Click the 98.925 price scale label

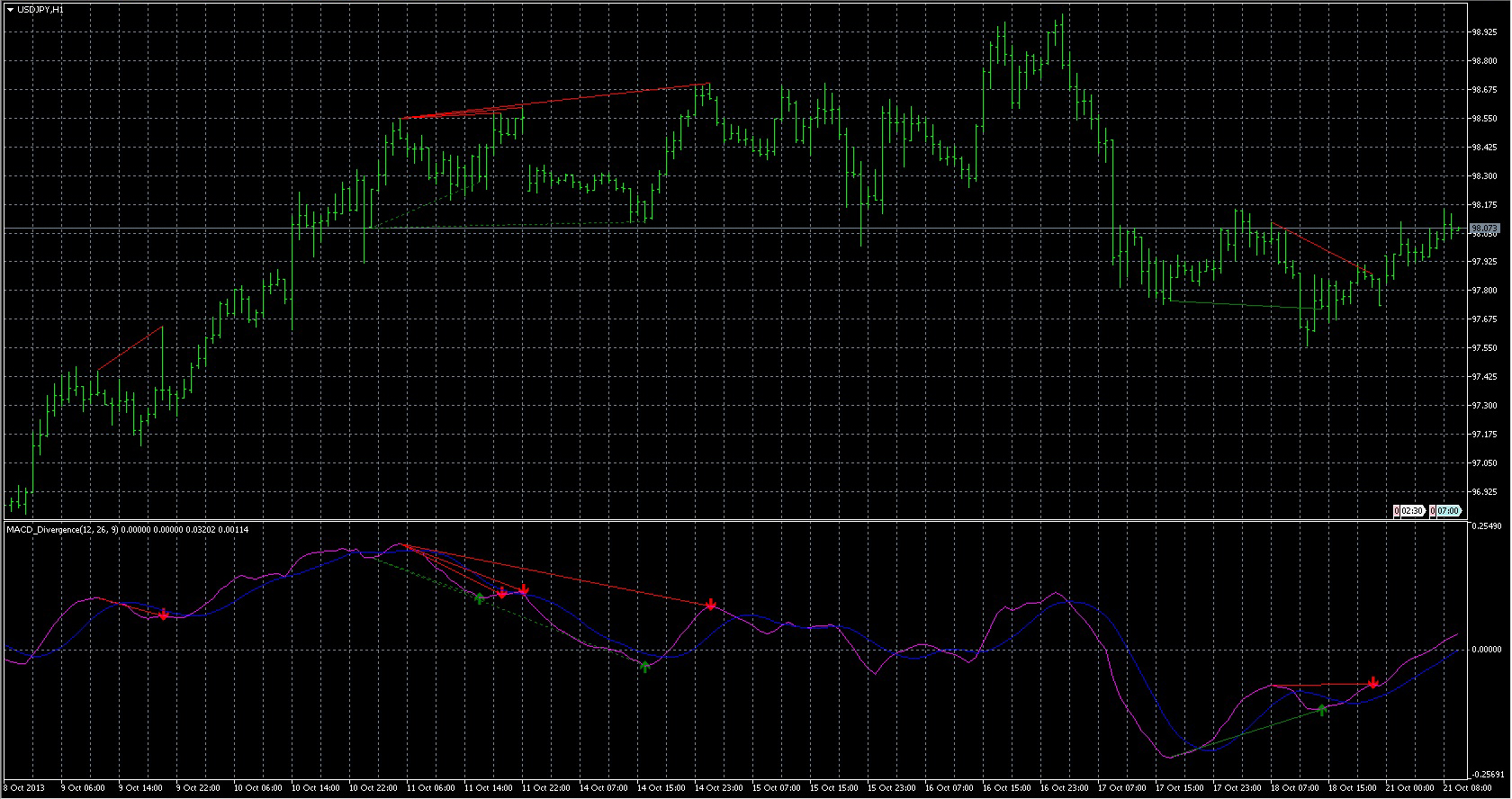(1484, 32)
